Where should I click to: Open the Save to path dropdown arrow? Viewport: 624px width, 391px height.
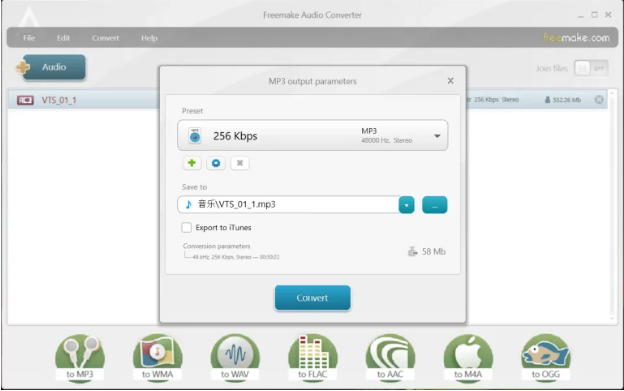(x=406, y=205)
